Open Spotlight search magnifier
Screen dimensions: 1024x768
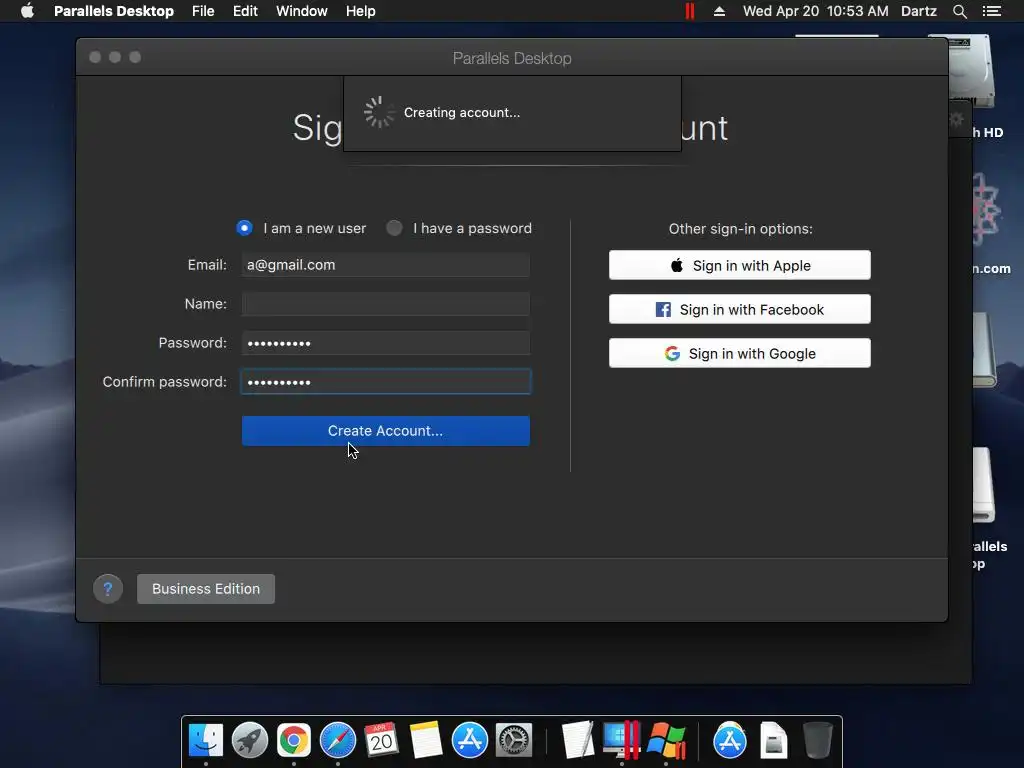(x=959, y=11)
